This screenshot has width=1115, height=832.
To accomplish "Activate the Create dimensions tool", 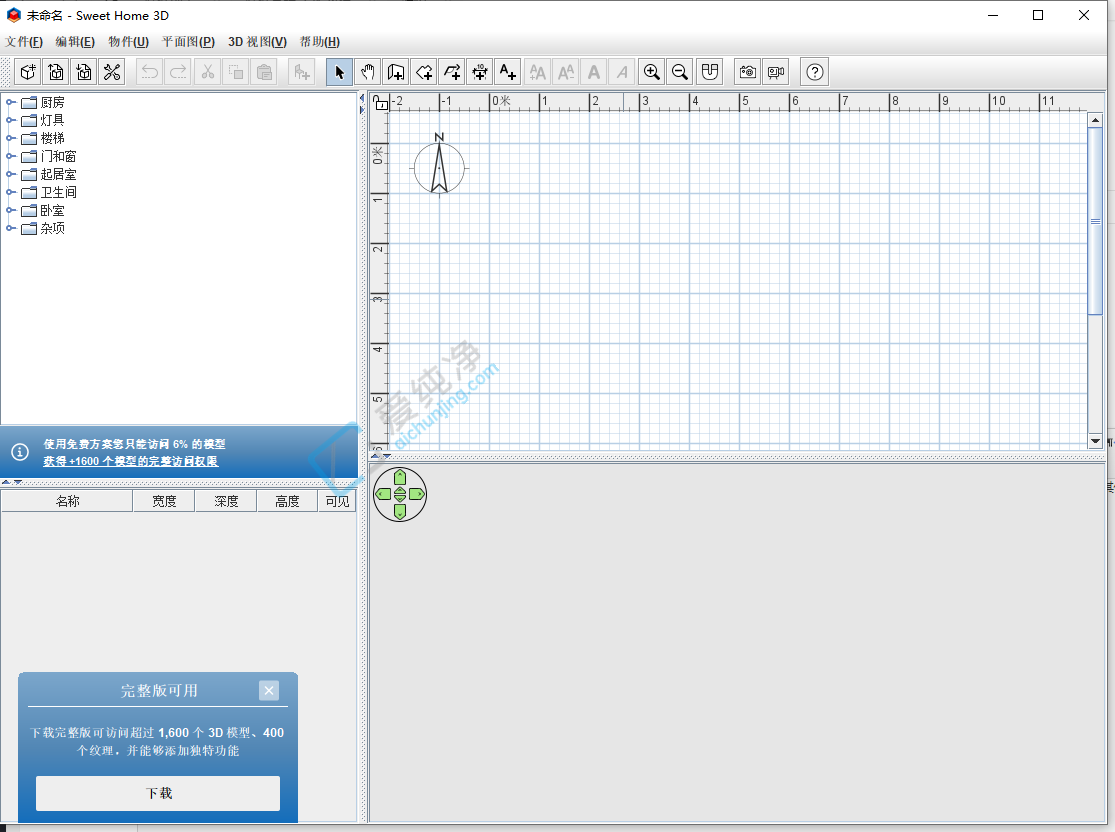I will coord(480,72).
